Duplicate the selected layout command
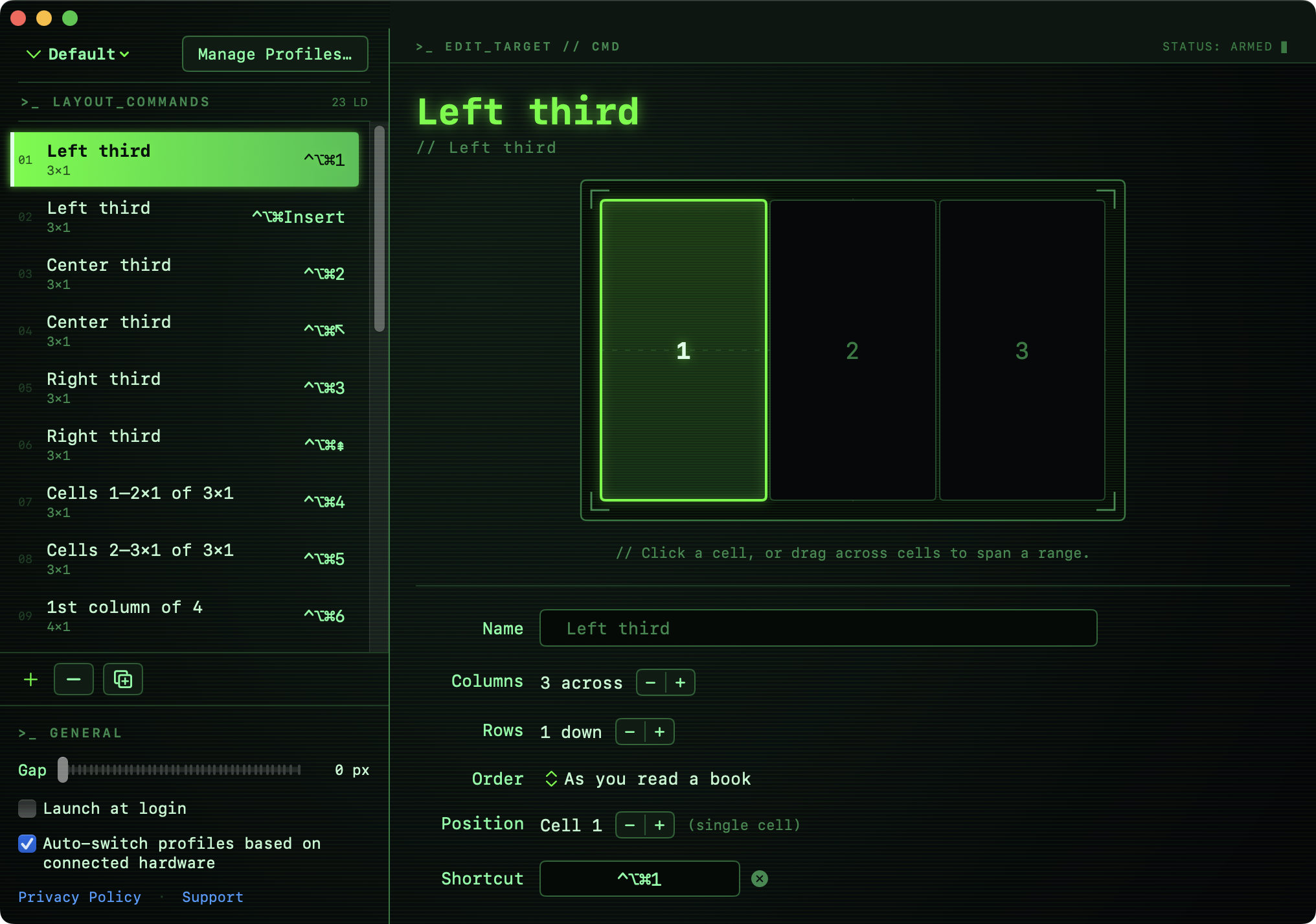 point(123,679)
